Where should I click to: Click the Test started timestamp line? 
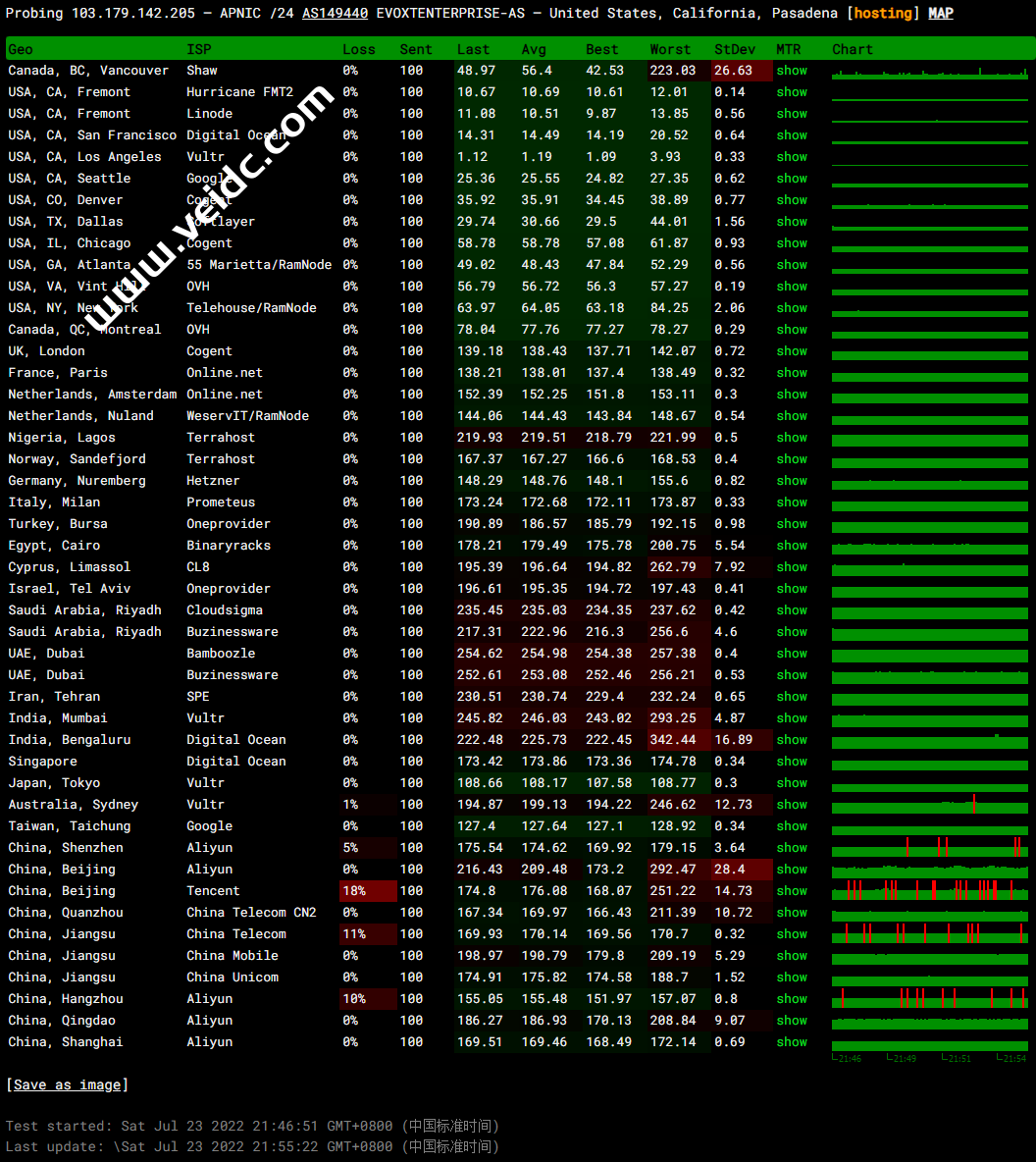point(253,1126)
